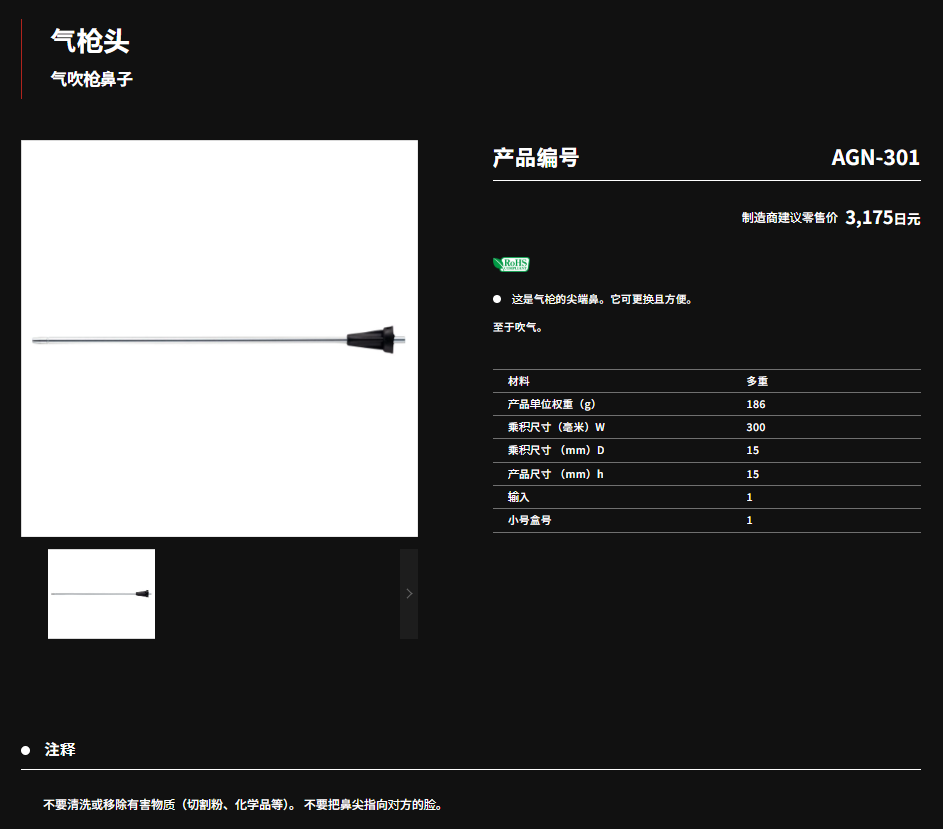The width and height of the screenshot is (943, 829).
Task: Select the 产品尺寸 (mm) h row label
Action: 555,474
